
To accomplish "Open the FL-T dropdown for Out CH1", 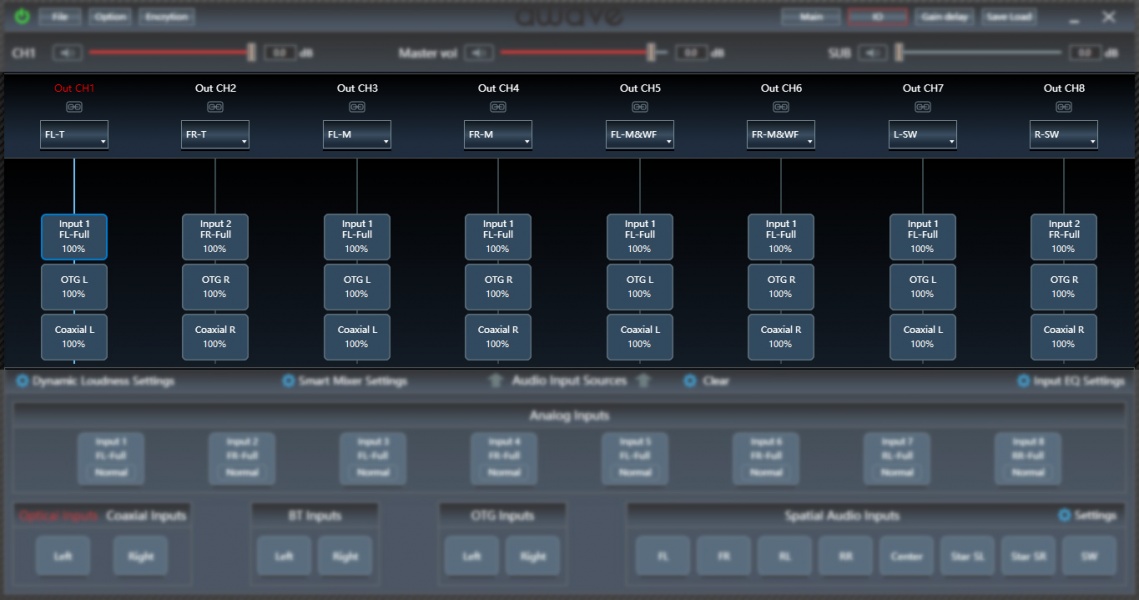I will point(74,135).
